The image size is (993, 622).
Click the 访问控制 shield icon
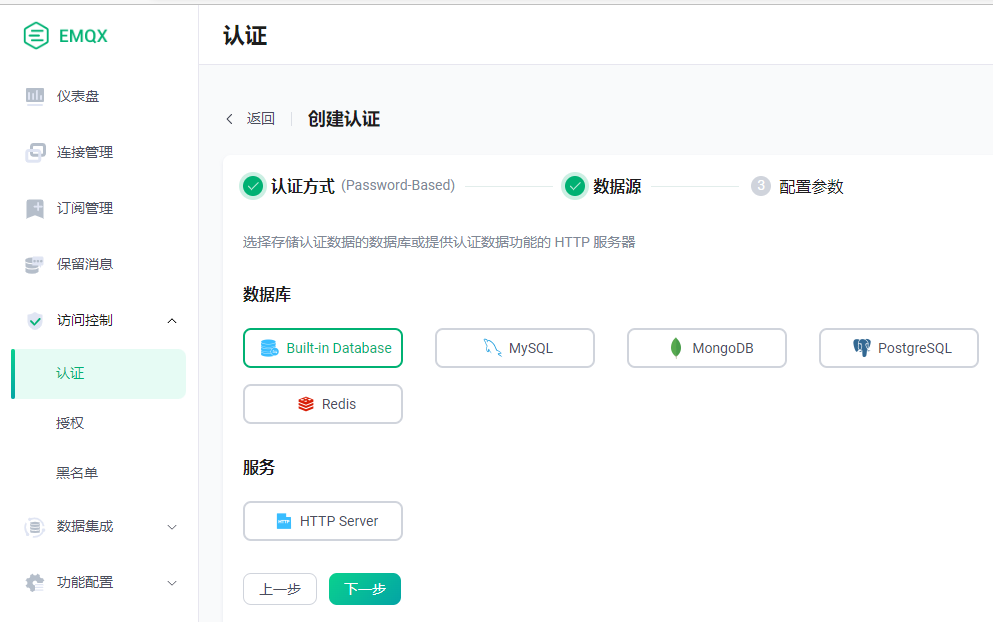pos(34,321)
